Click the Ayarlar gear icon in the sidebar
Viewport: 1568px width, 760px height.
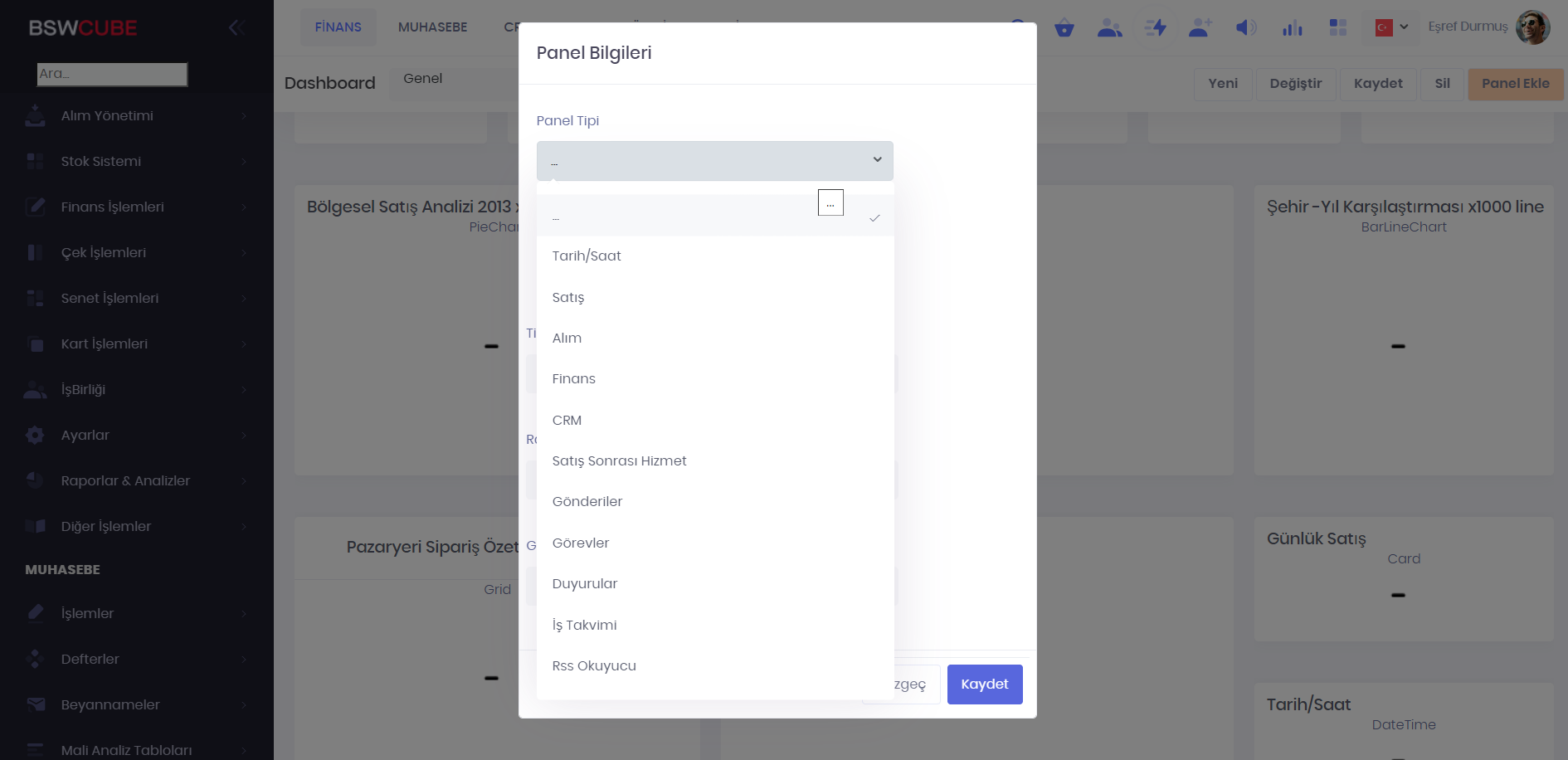click(35, 435)
